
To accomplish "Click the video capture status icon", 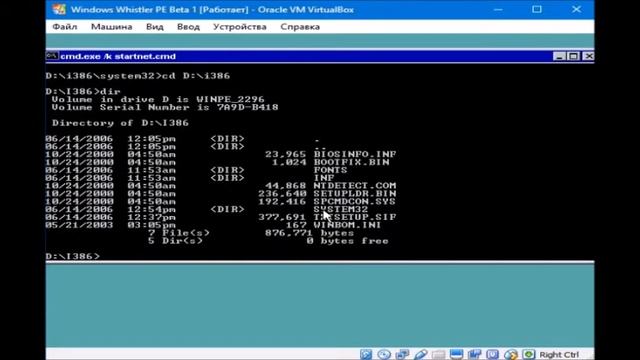I will coord(474,354).
